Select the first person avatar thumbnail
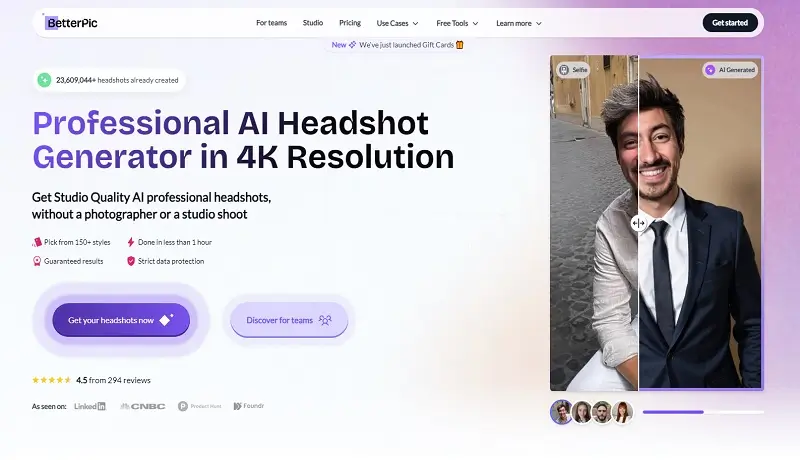This screenshot has width=800, height=460. (561, 412)
